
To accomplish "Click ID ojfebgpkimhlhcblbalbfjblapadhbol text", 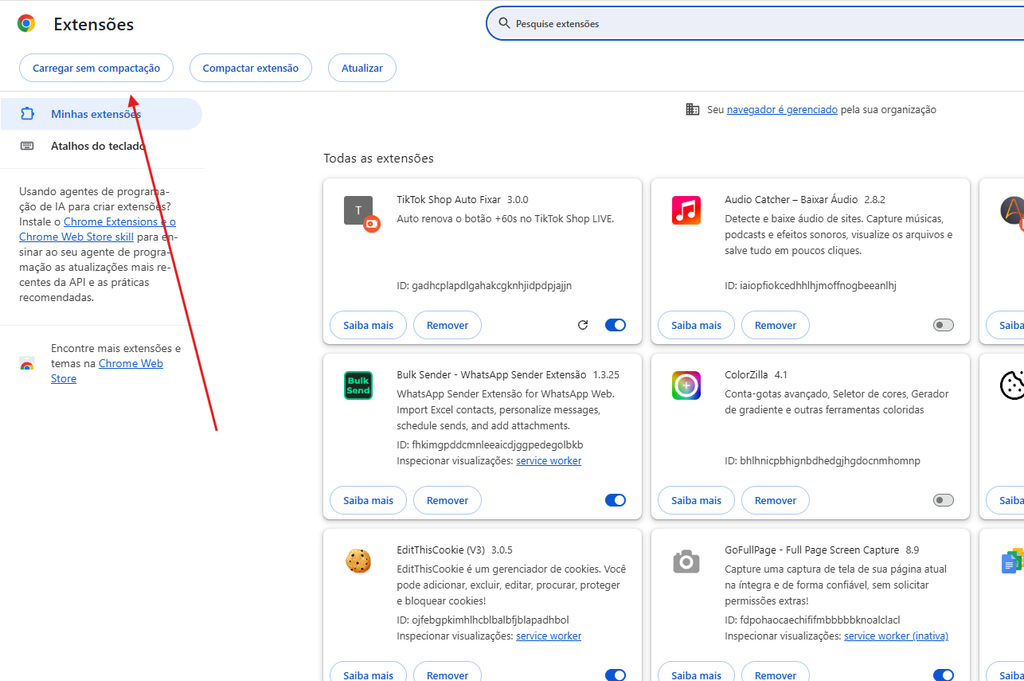I will 483,620.
